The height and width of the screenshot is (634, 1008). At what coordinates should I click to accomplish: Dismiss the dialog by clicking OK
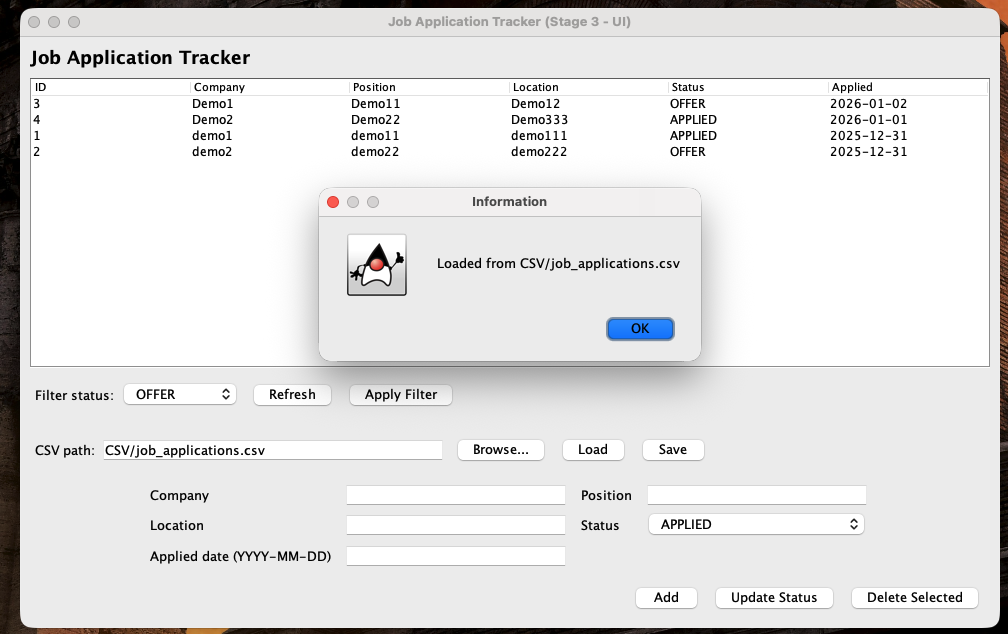point(639,328)
